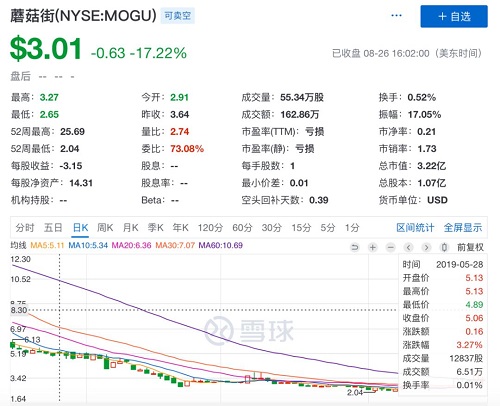The image size is (500, 406).
Task: Toggle the MA20 moving average legend
Action: tap(131, 246)
